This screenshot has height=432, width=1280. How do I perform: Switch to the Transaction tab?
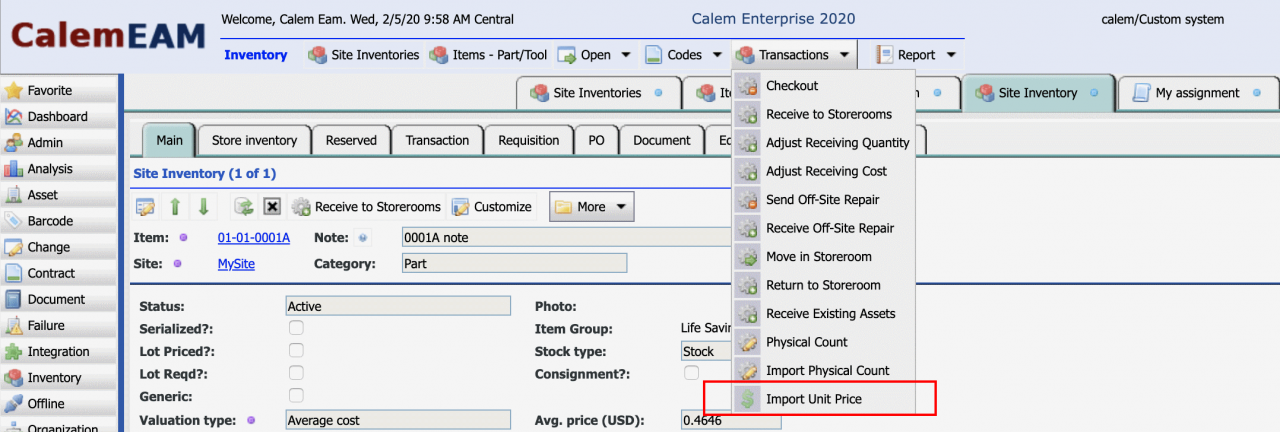(x=437, y=140)
